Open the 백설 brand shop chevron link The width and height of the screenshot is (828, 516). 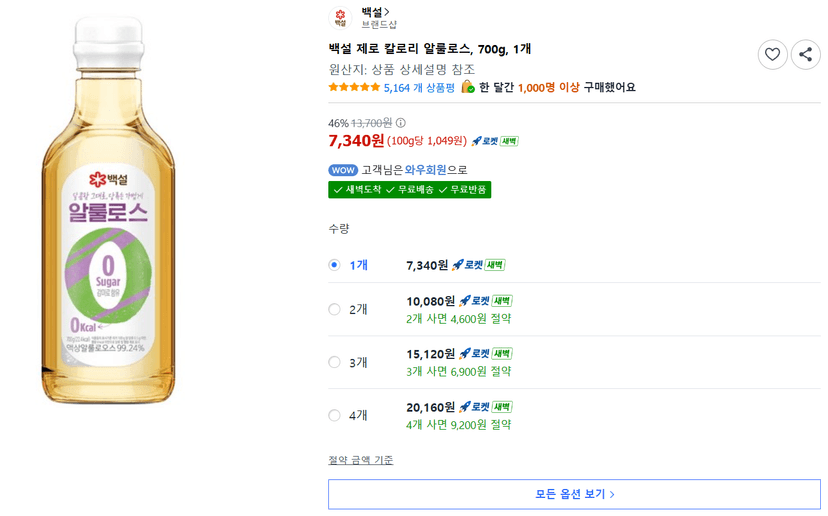(x=375, y=12)
